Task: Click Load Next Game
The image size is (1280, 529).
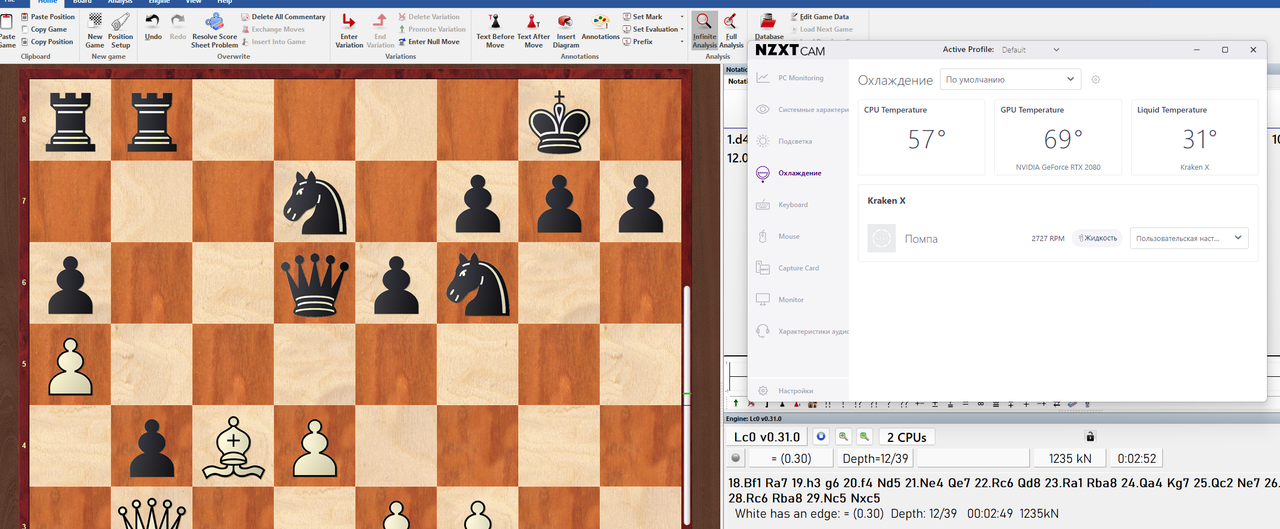Action: (820, 29)
